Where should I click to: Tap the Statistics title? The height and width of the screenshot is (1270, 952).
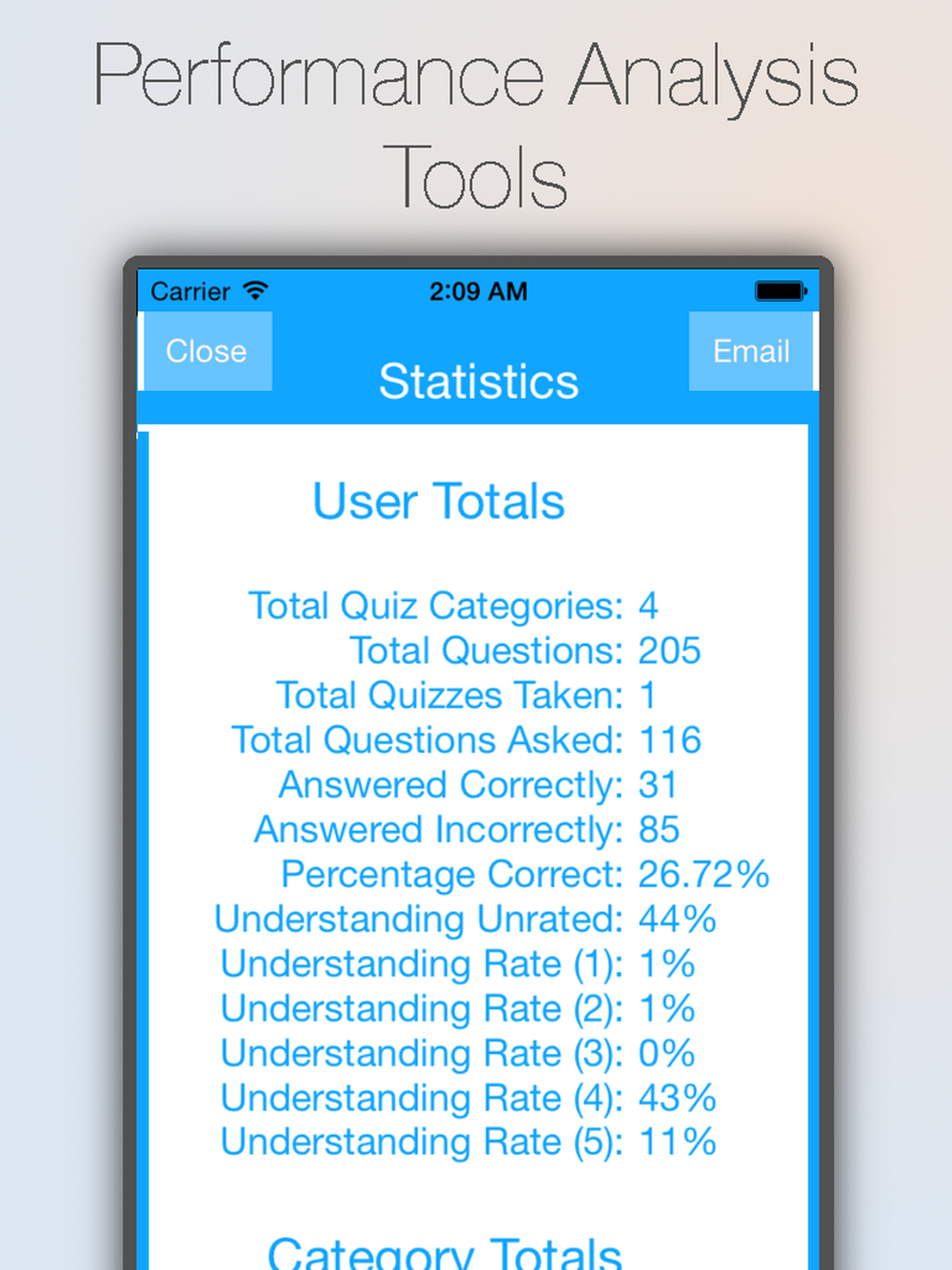pyautogui.click(x=478, y=382)
